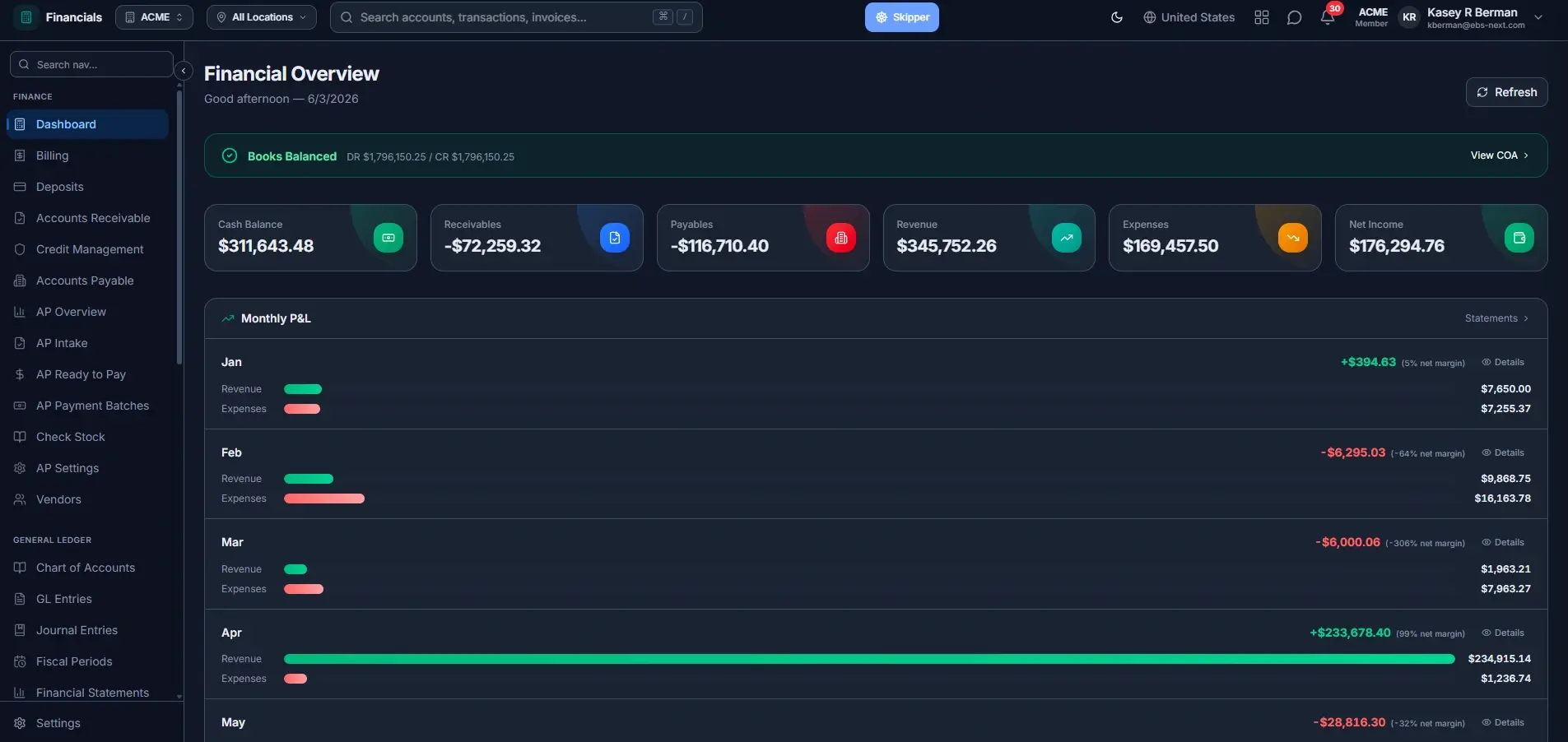View Mar details via eye link
1568x742 pixels.
pos(1503,542)
